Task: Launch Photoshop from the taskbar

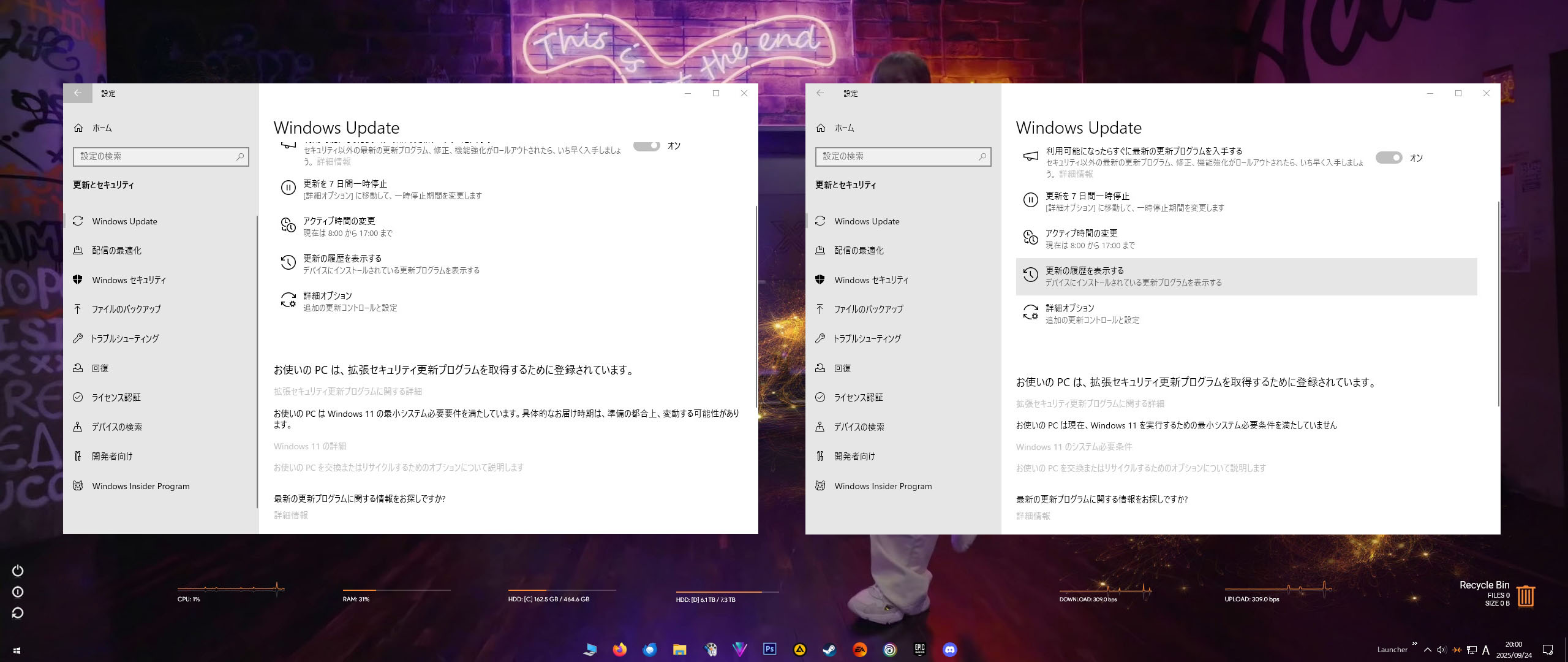Action: click(770, 649)
